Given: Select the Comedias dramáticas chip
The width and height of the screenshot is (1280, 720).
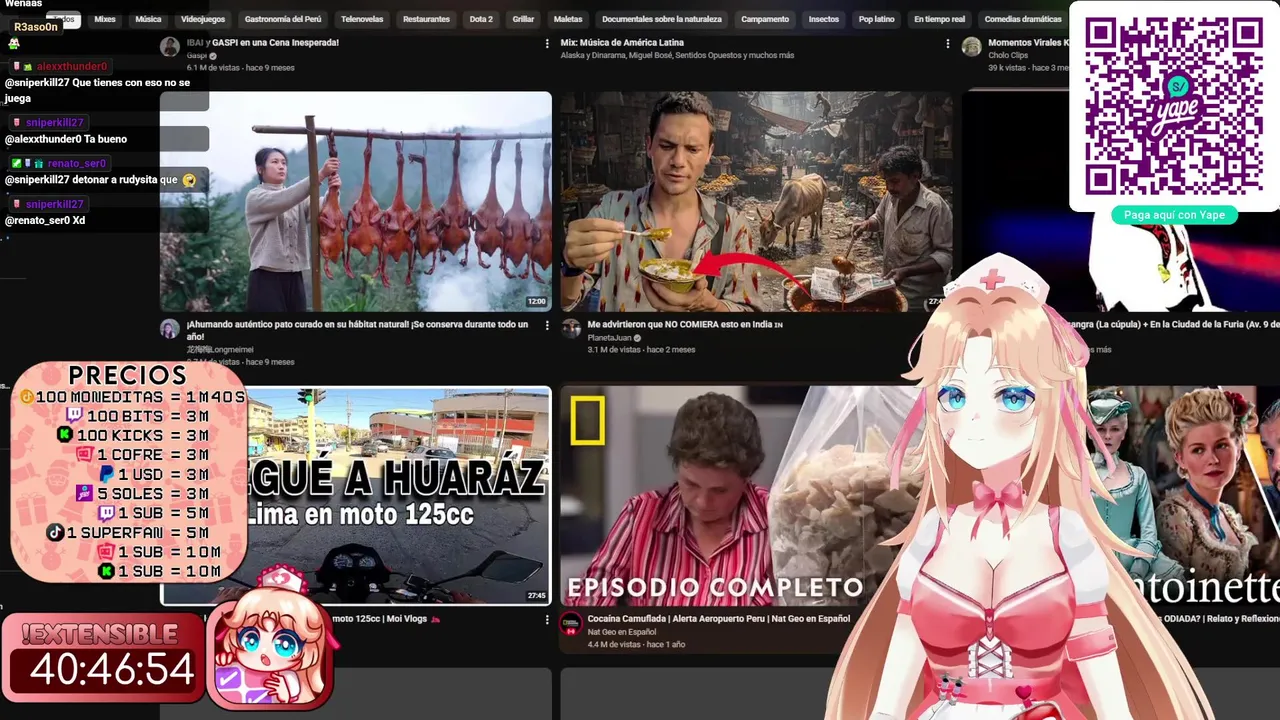Looking at the screenshot, I should click(1022, 19).
